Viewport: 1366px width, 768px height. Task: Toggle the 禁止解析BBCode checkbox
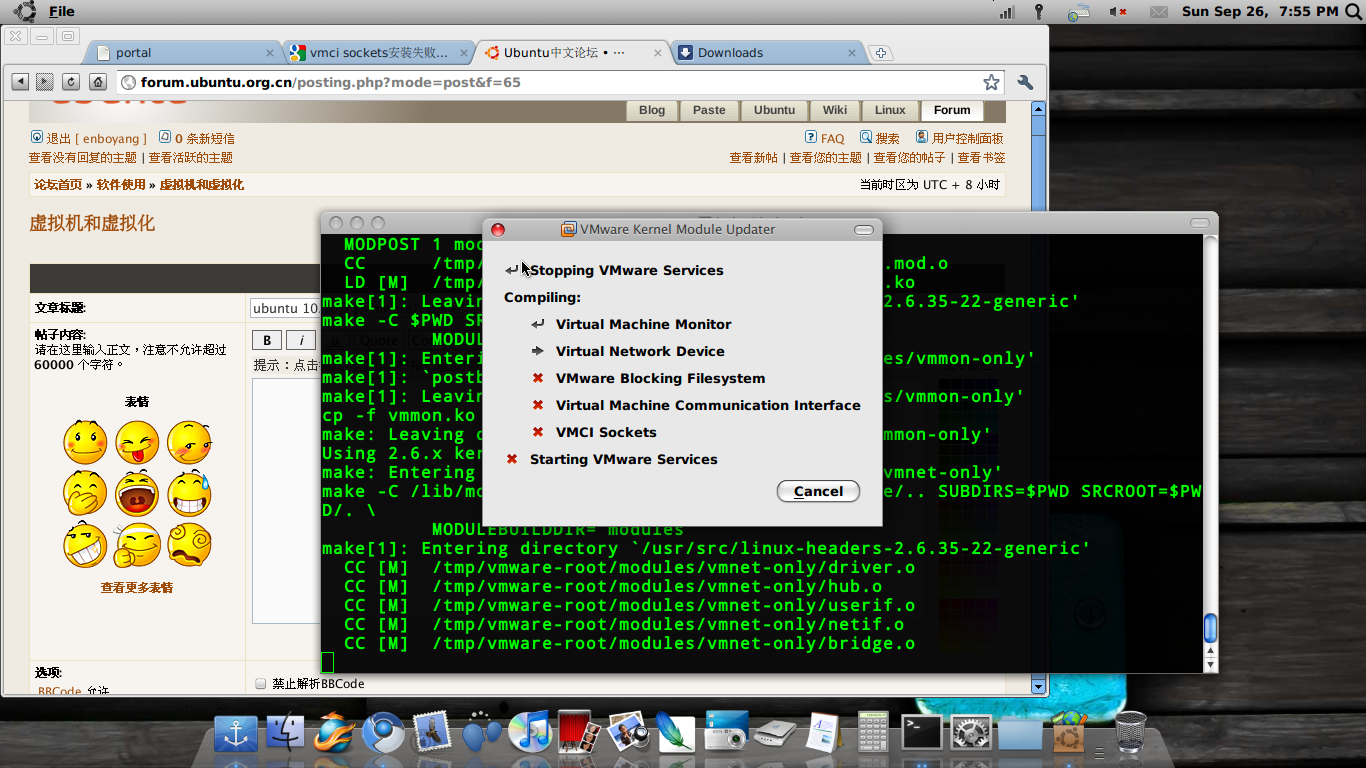(261, 684)
